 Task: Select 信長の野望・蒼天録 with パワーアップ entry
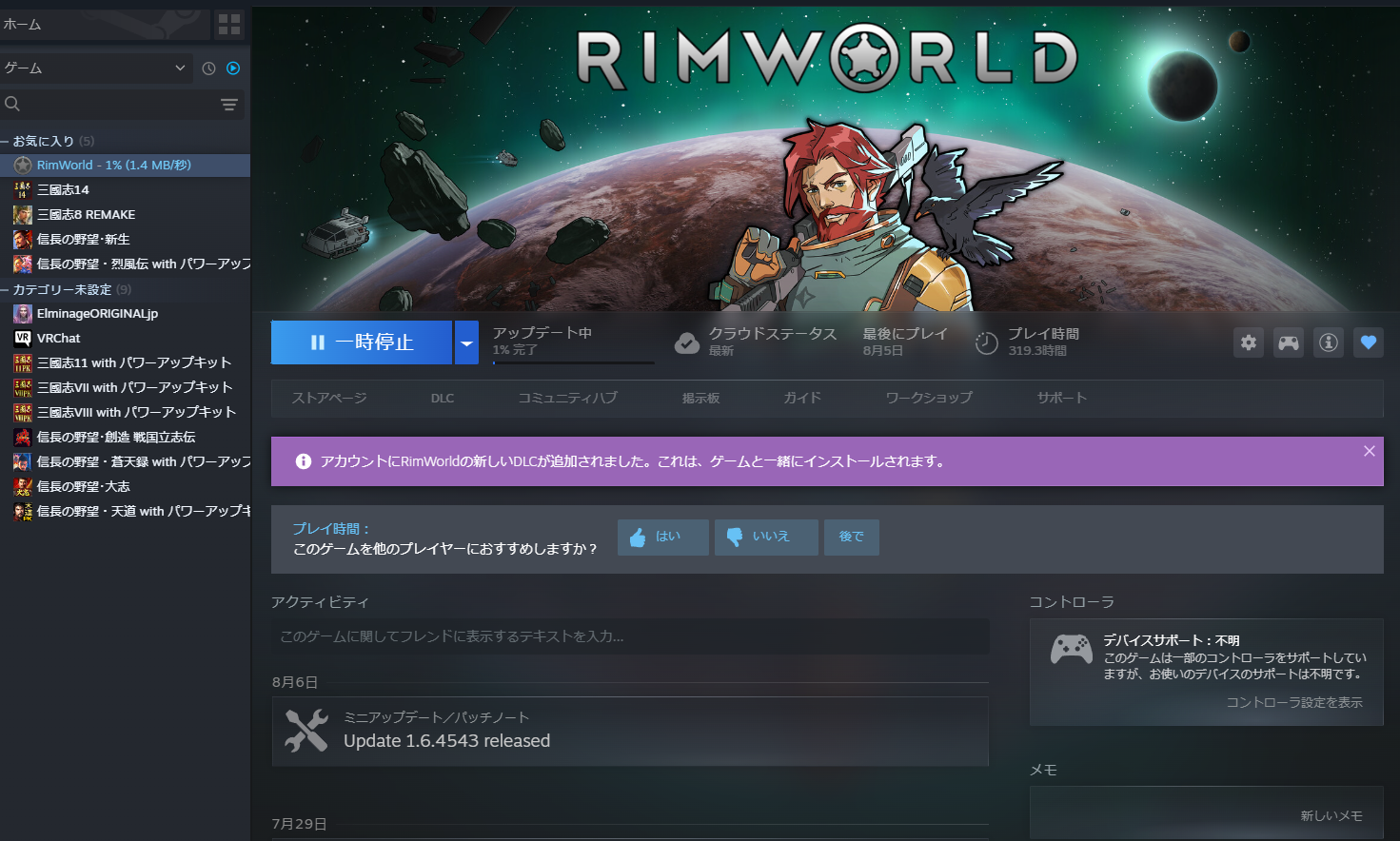(x=125, y=462)
